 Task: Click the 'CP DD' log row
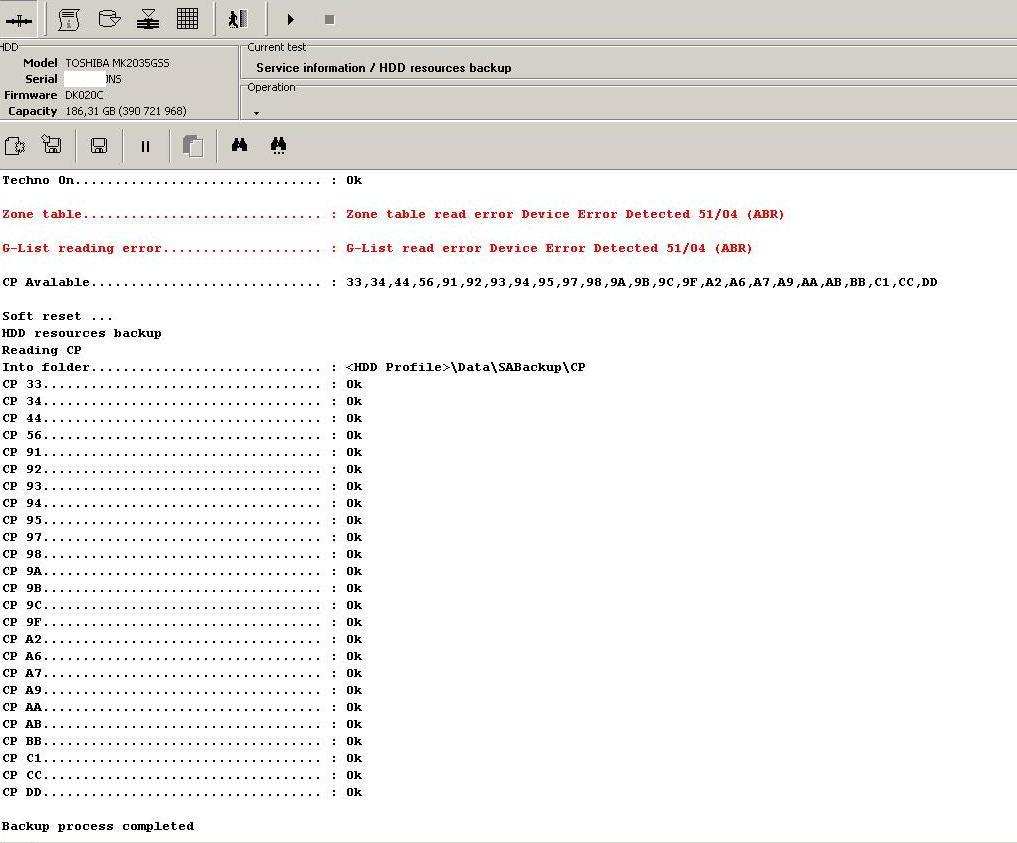(182, 792)
